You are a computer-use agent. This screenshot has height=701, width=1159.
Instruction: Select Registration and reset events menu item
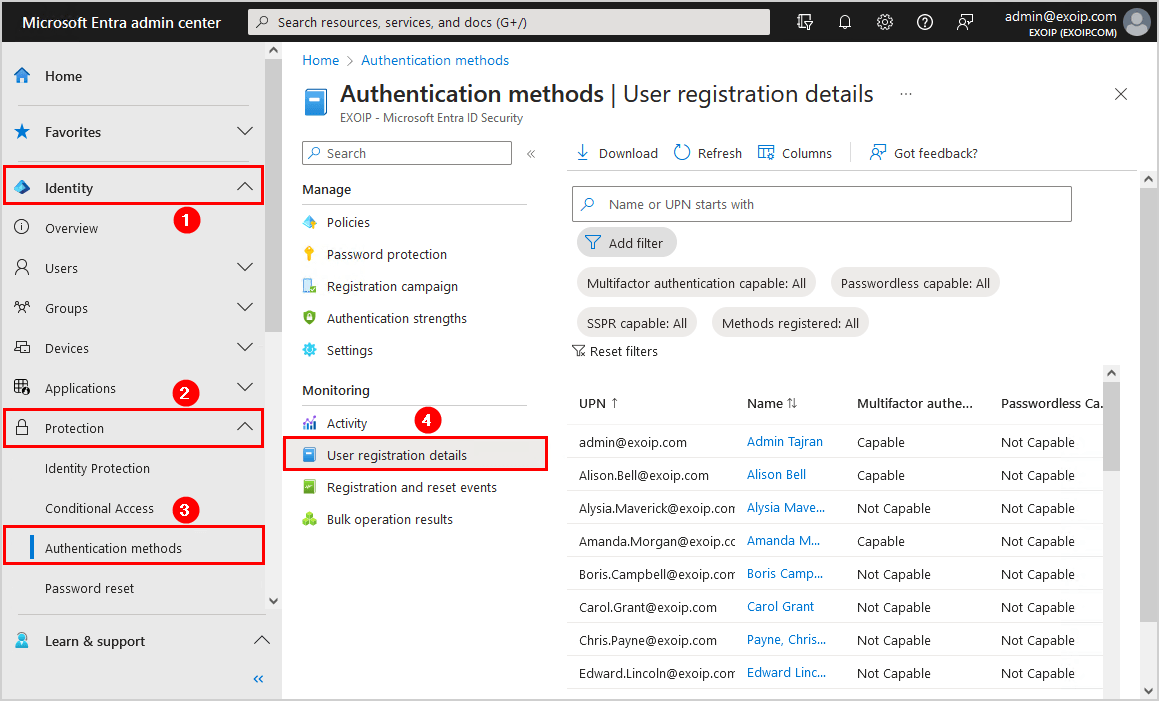coord(411,487)
